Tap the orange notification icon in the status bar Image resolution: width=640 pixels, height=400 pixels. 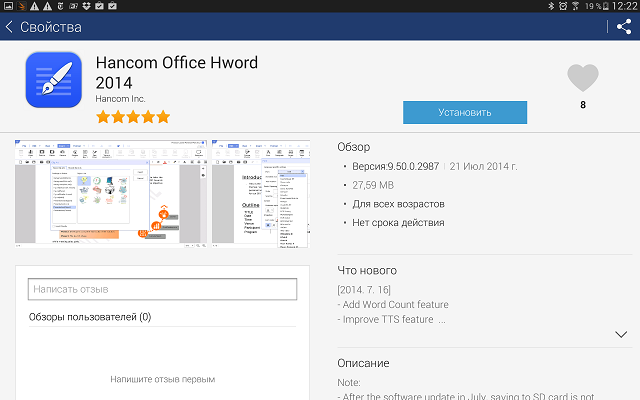[22, 6]
